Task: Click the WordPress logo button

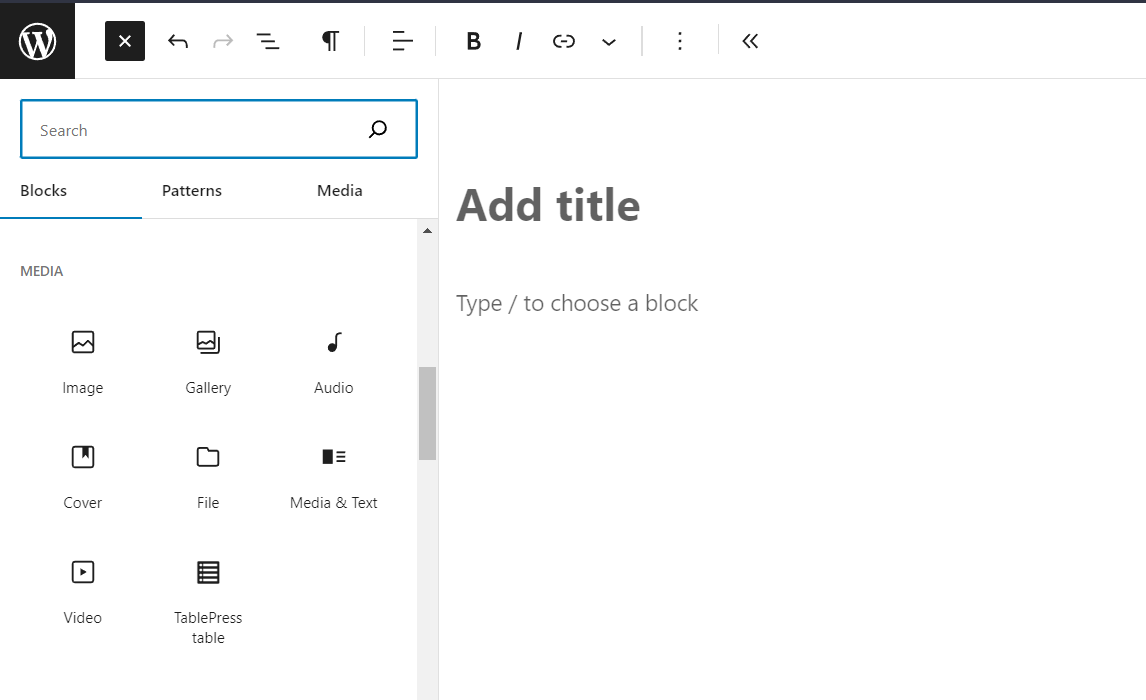Action: [37, 41]
